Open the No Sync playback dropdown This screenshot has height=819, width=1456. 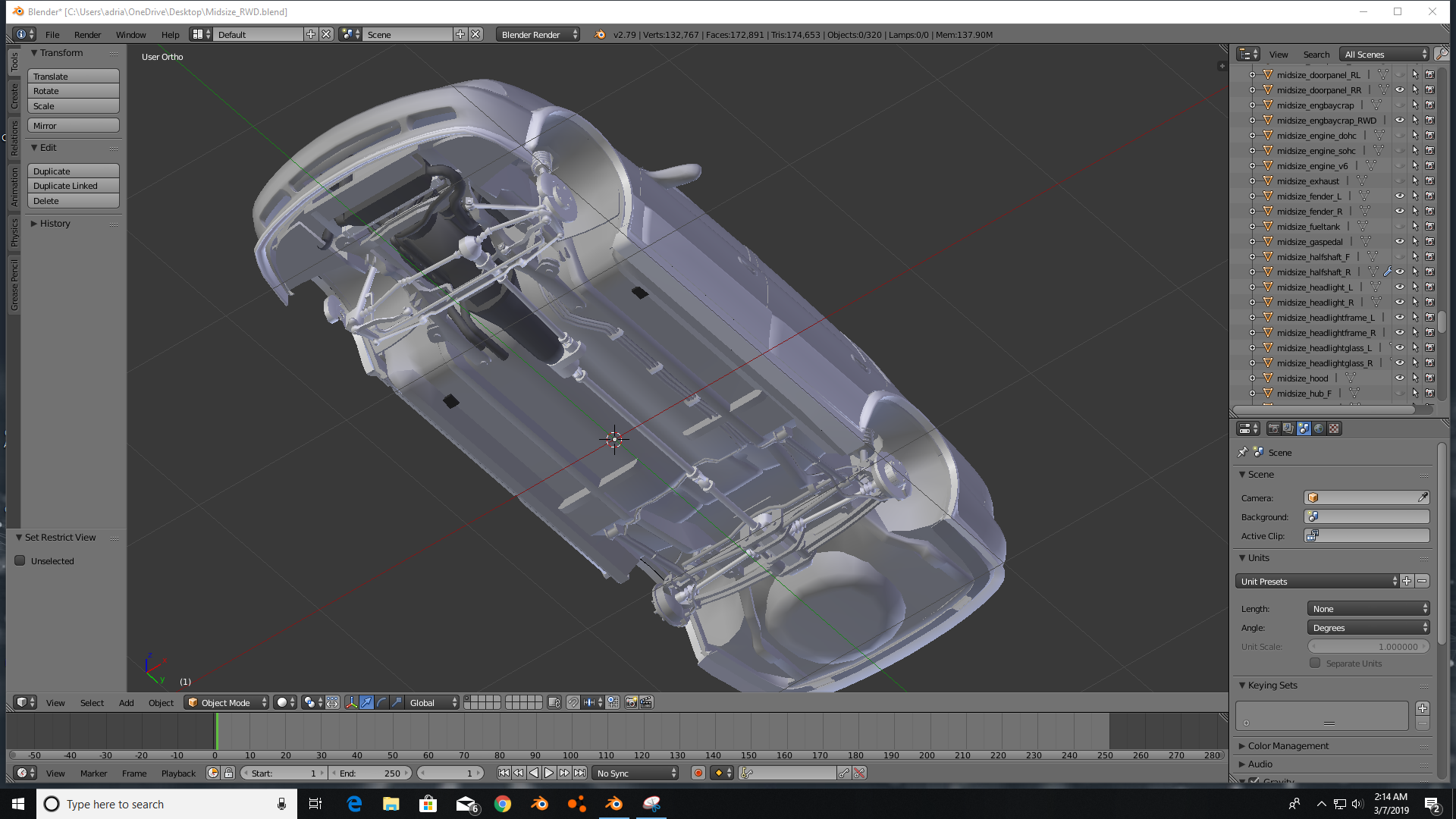(635, 773)
